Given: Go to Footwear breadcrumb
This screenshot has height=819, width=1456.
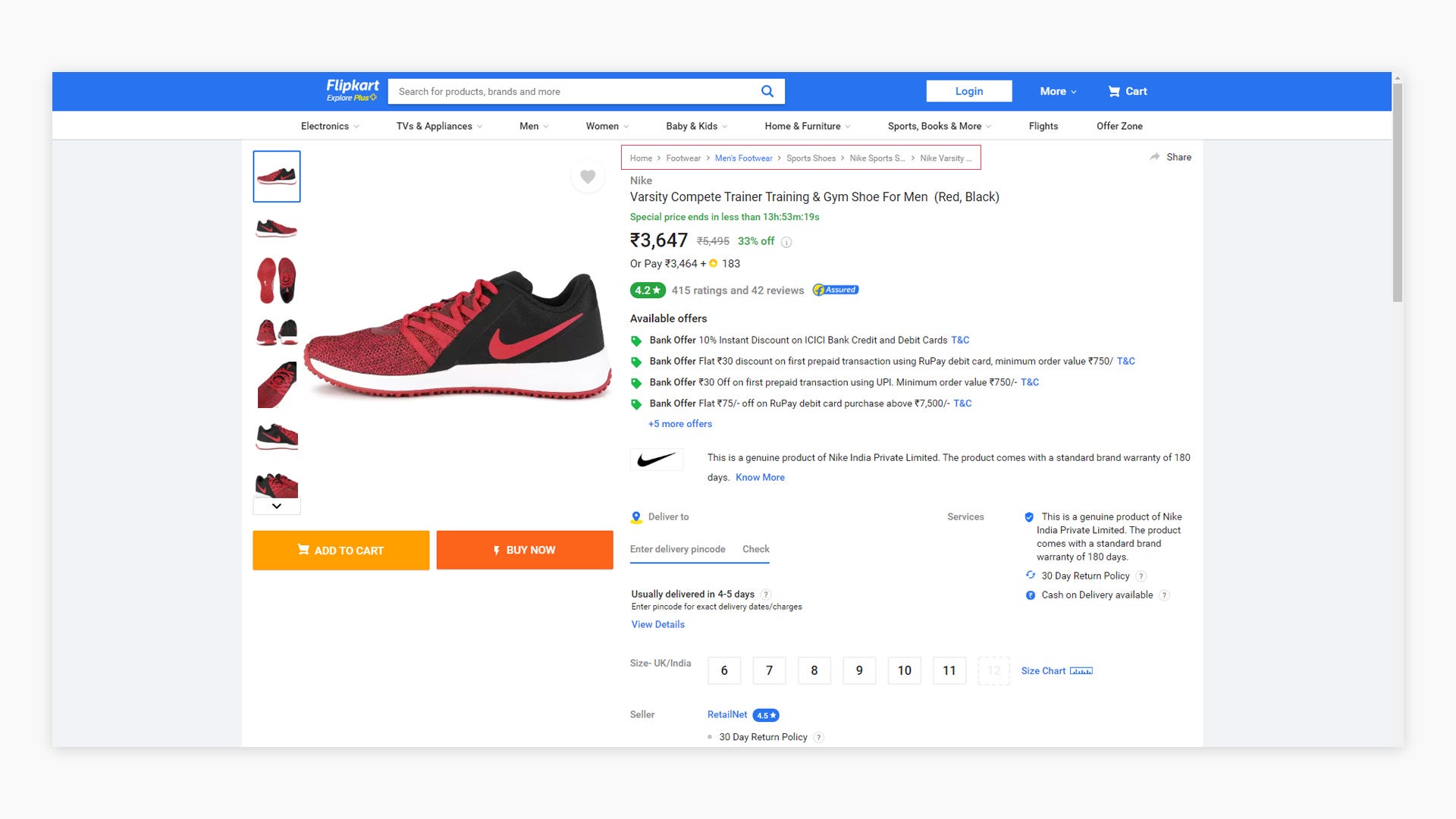Looking at the screenshot, I should point(683,158).
